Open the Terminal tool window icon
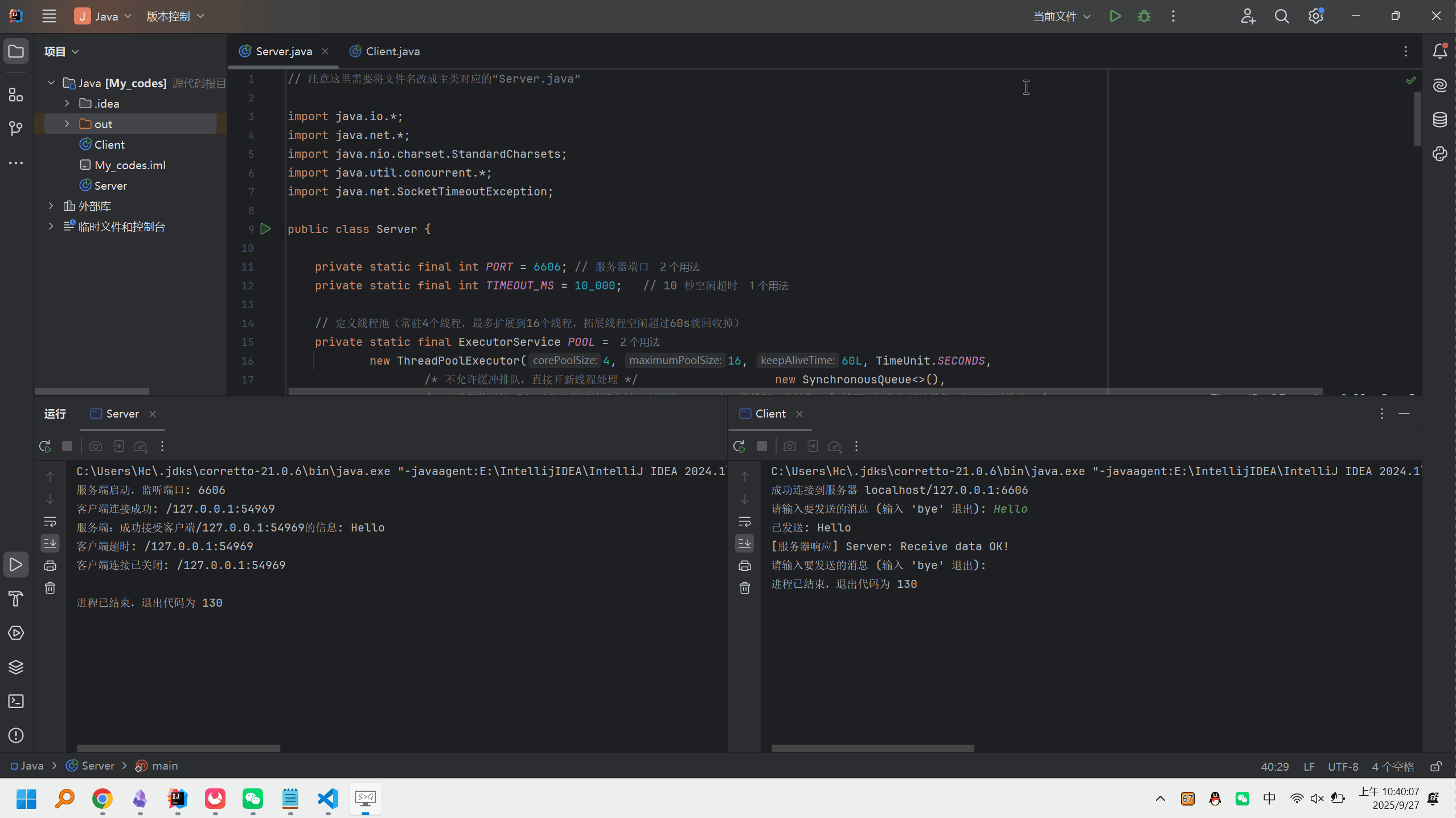The width and height of the screenshot is (1456, 818). pyautogui.click(x=16, y=701)
